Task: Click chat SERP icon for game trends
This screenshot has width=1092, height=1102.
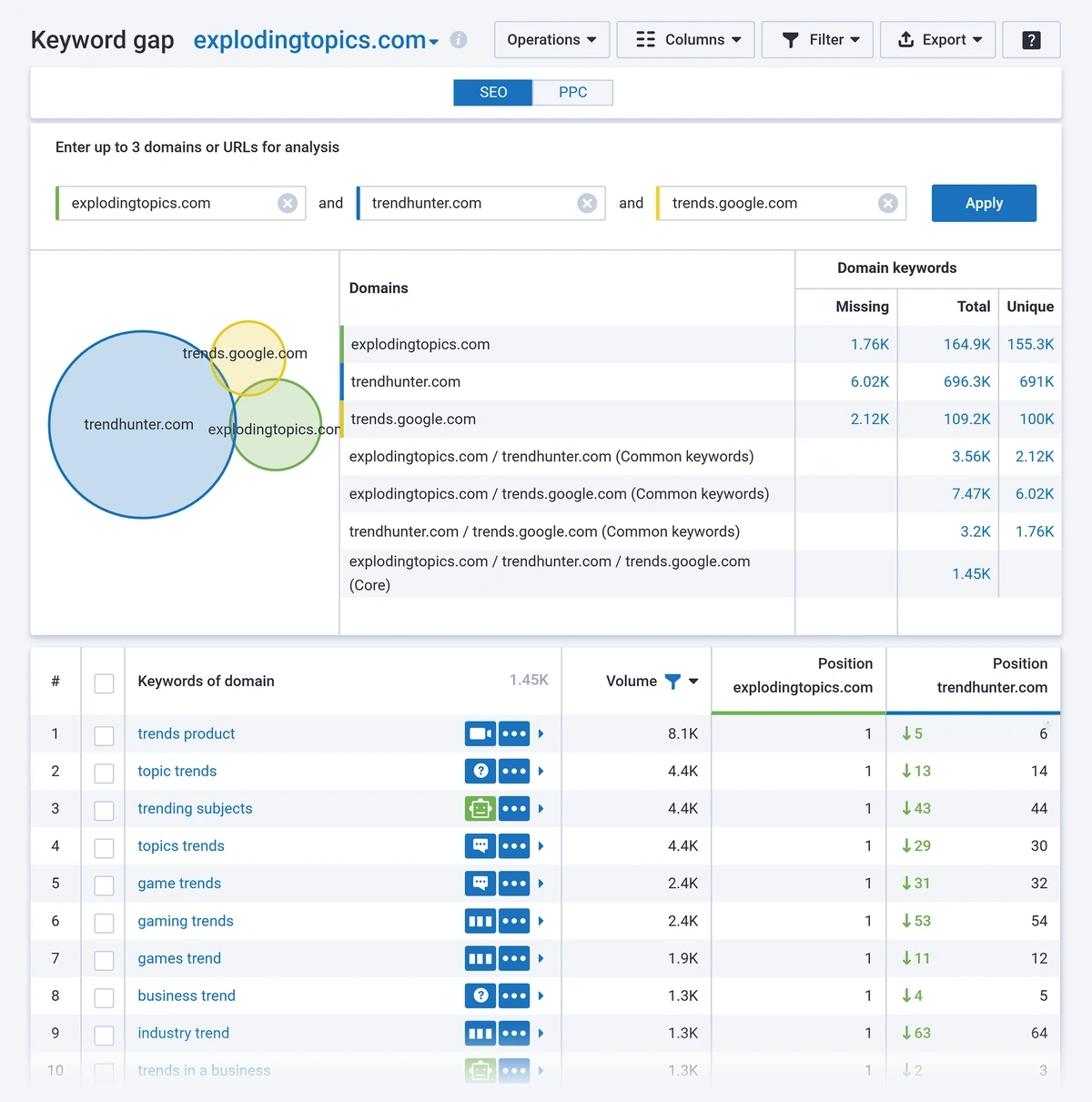Action: (x=480, y=883)
